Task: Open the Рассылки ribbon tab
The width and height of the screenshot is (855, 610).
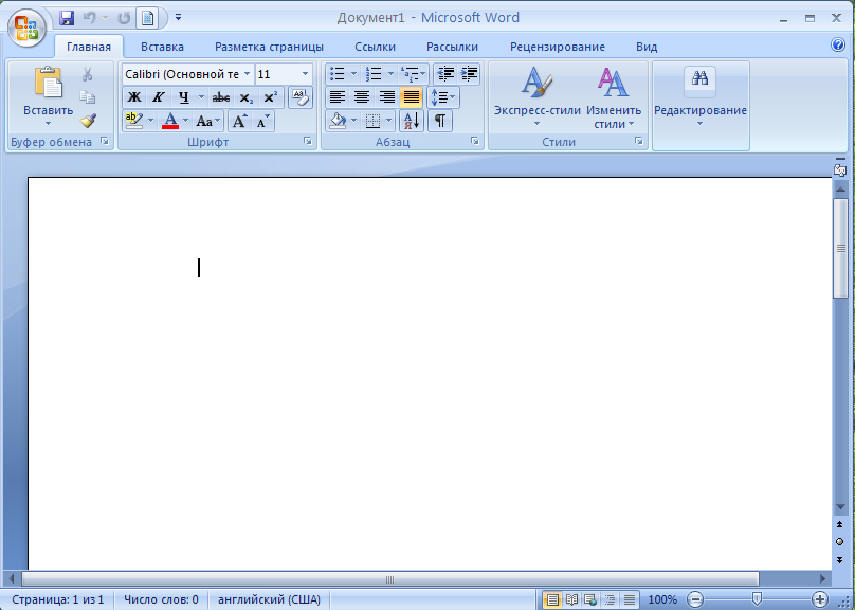Action: pos(452,47)
